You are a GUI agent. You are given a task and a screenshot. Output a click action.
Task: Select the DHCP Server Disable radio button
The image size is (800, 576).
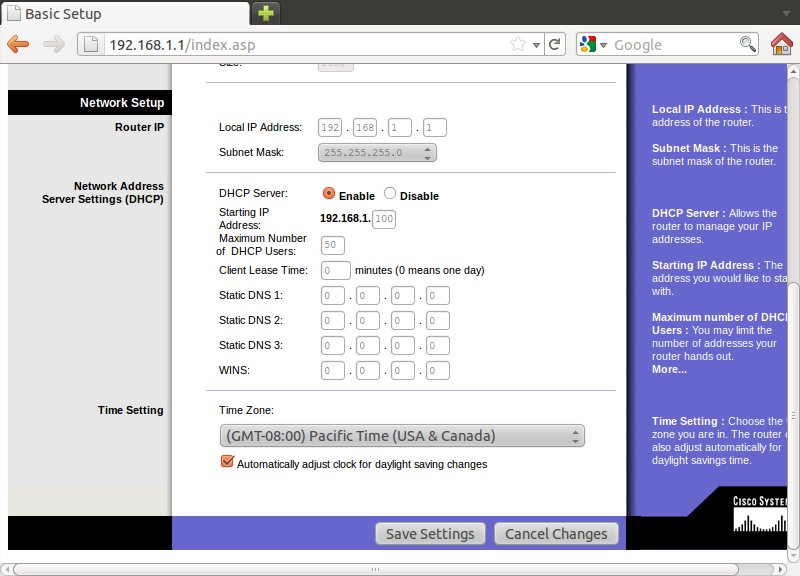390,194
